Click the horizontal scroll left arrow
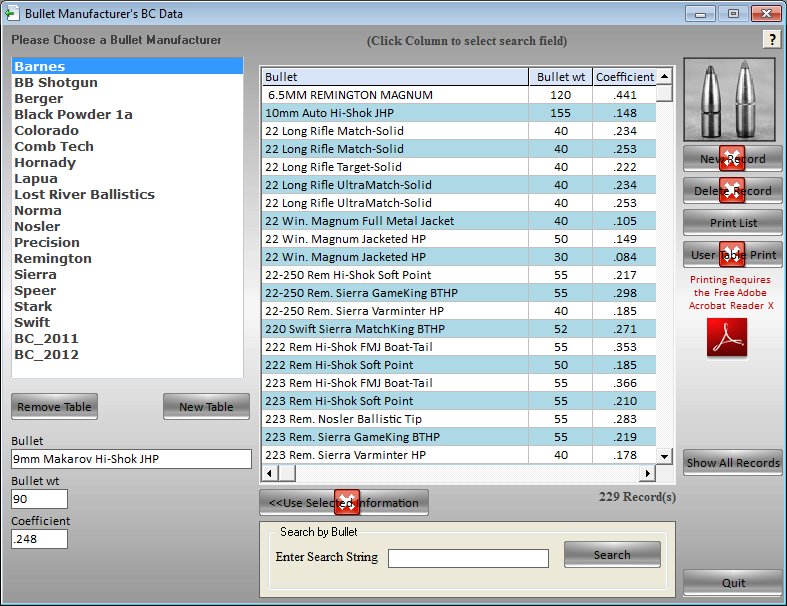 point(270,473)
